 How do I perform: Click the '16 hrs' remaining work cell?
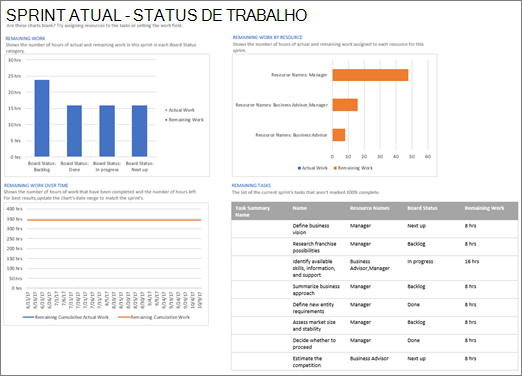pos(472,261)
